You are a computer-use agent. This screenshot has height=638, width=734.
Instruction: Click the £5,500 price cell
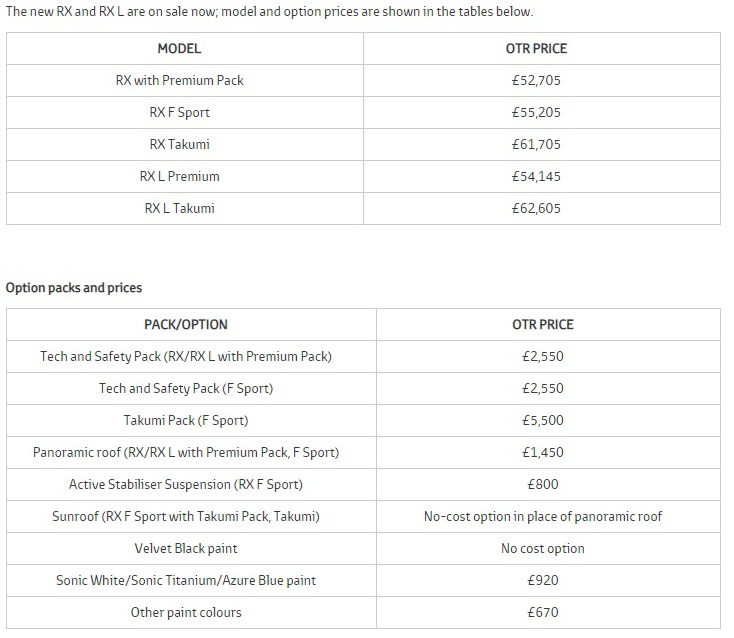coord(542,420)
